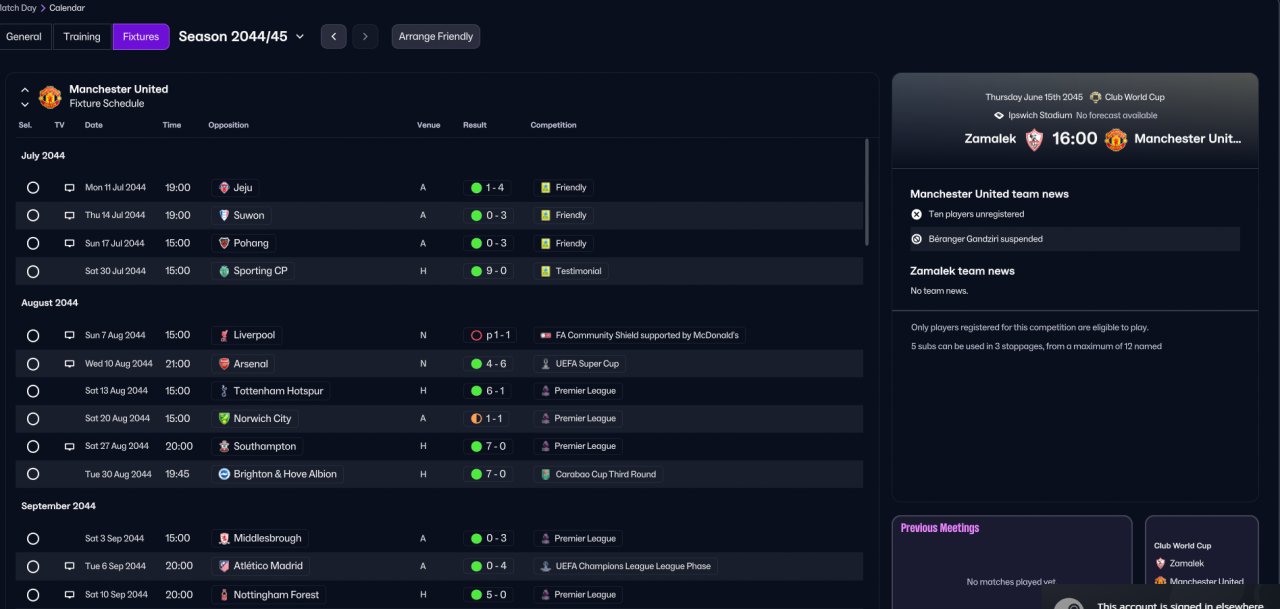The height and width of the screenshot is (609, 1280).
Task: Click the Liverpool club badge
Action: point(224,335)
